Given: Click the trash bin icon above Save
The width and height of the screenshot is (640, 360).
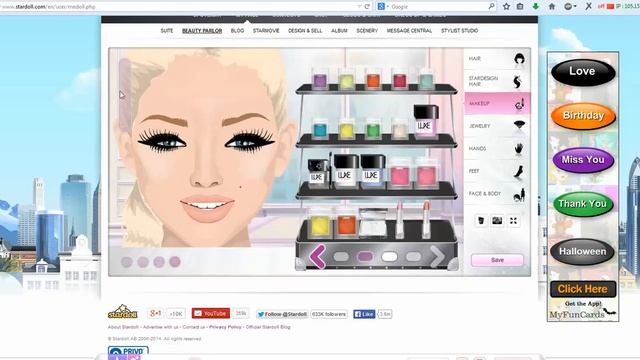Looking at the screenshot, I should [481, 221].
